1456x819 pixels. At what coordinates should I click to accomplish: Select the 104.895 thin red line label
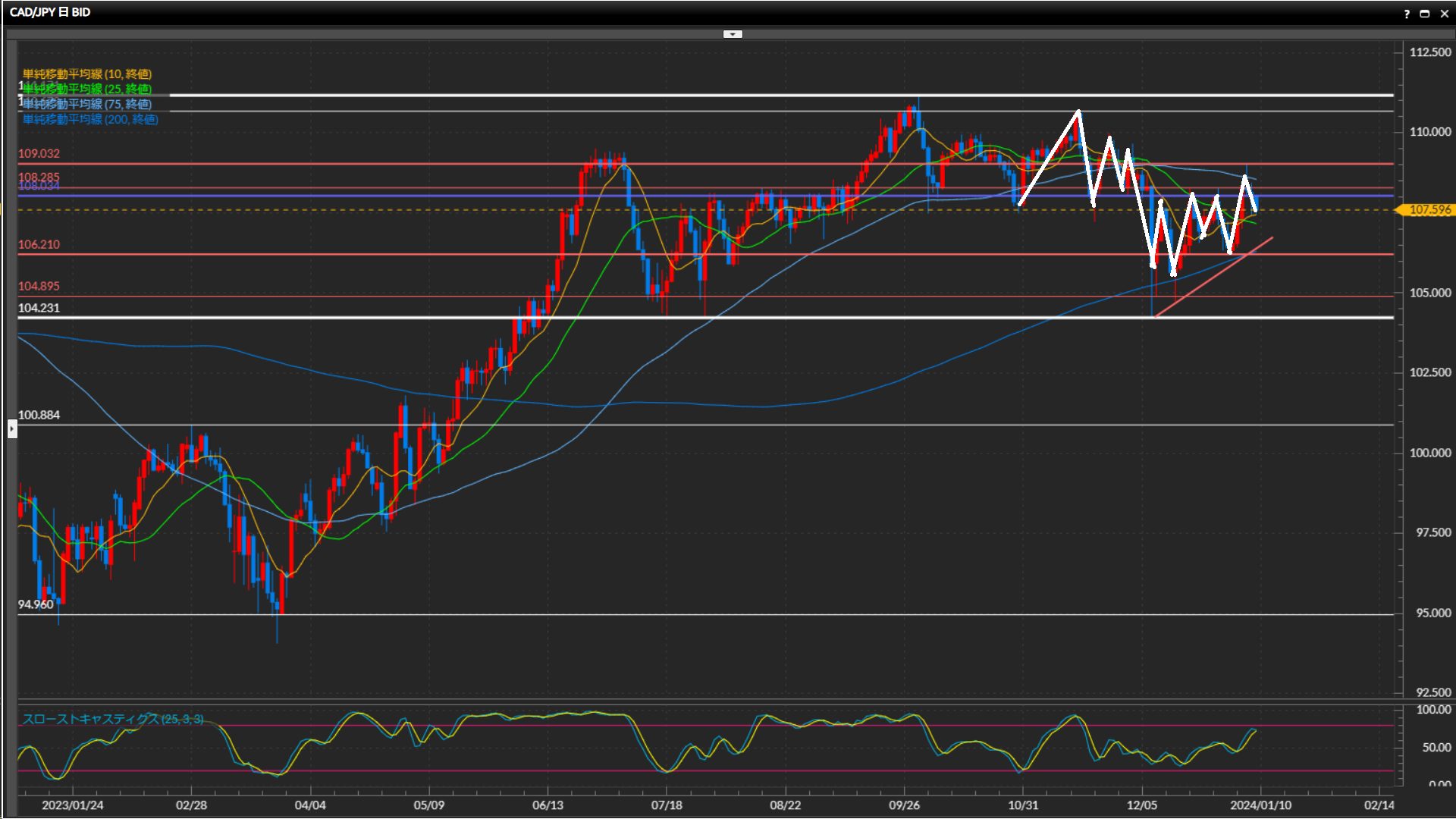tap(39, 286)
